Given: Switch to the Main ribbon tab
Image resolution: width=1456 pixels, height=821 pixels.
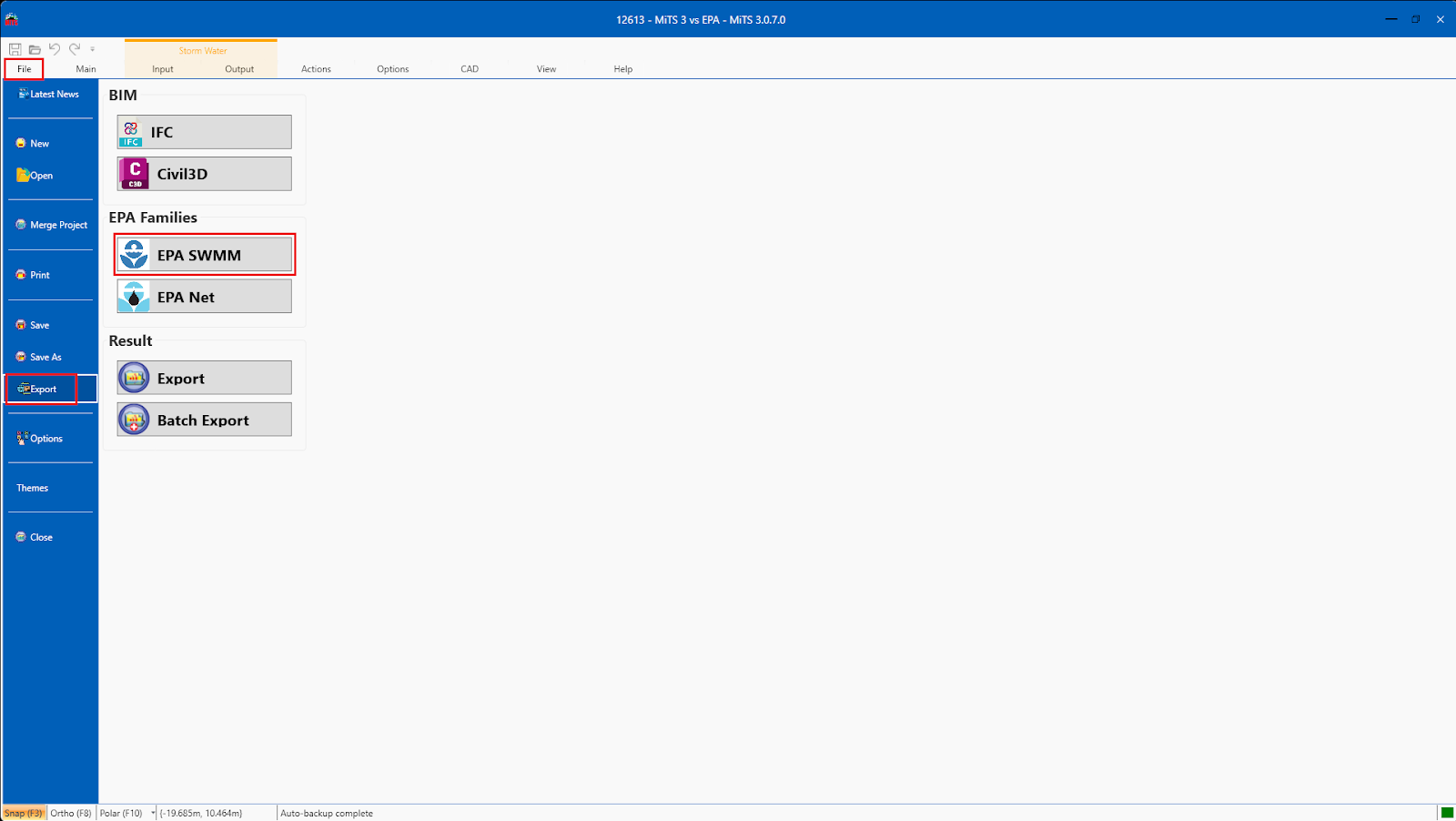Looking at the screenshot, I should point(86,69).
